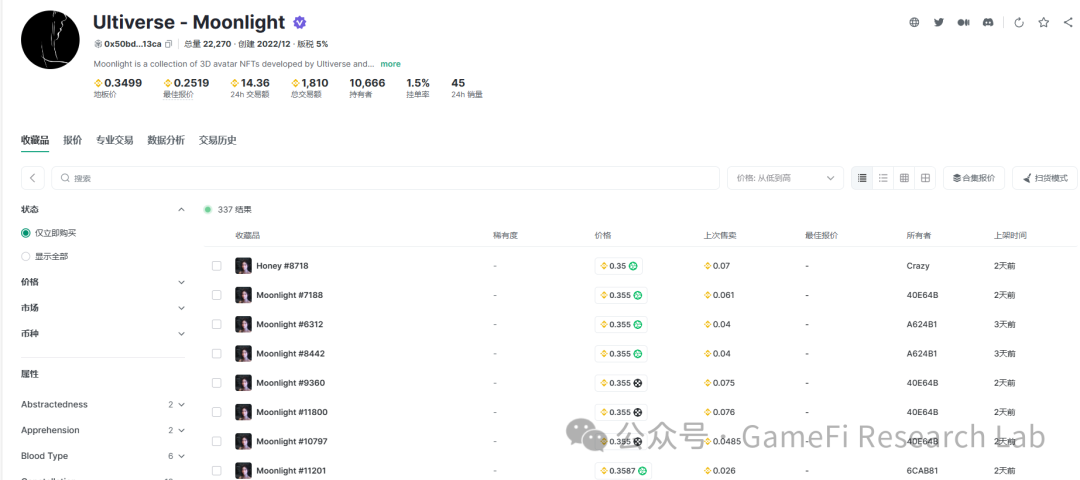
Task: Open the Medium link icon
Action: coord(964,22)
